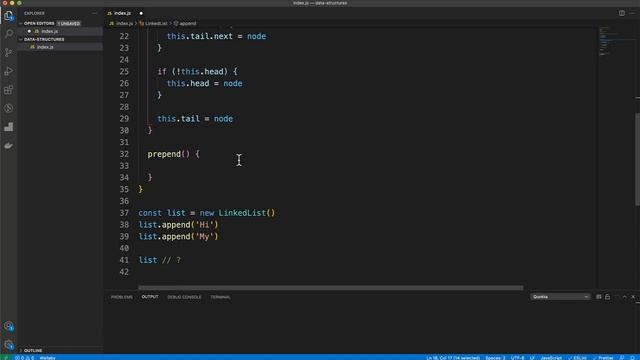640x360 pixels.
Task: Select index.js under DATA-STRUCTURES
Action: pyautogui.click(x=45, y=47)
